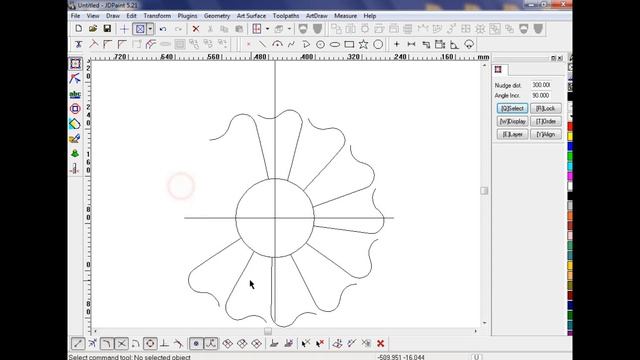Toggle the curve node snap button in the bottom bar
Image resolution: width=640 pixels, height=360 pixels.
[211, 344]
